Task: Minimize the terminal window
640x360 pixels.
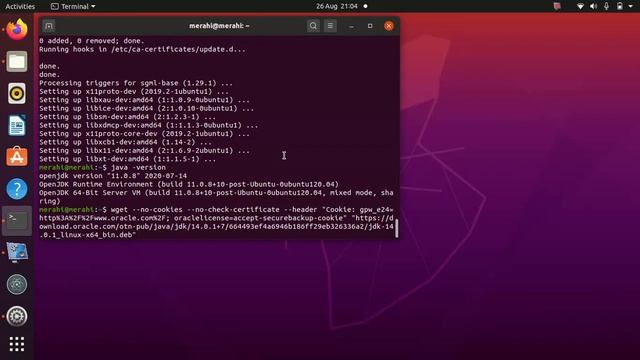Action: [x=351, y=26]
